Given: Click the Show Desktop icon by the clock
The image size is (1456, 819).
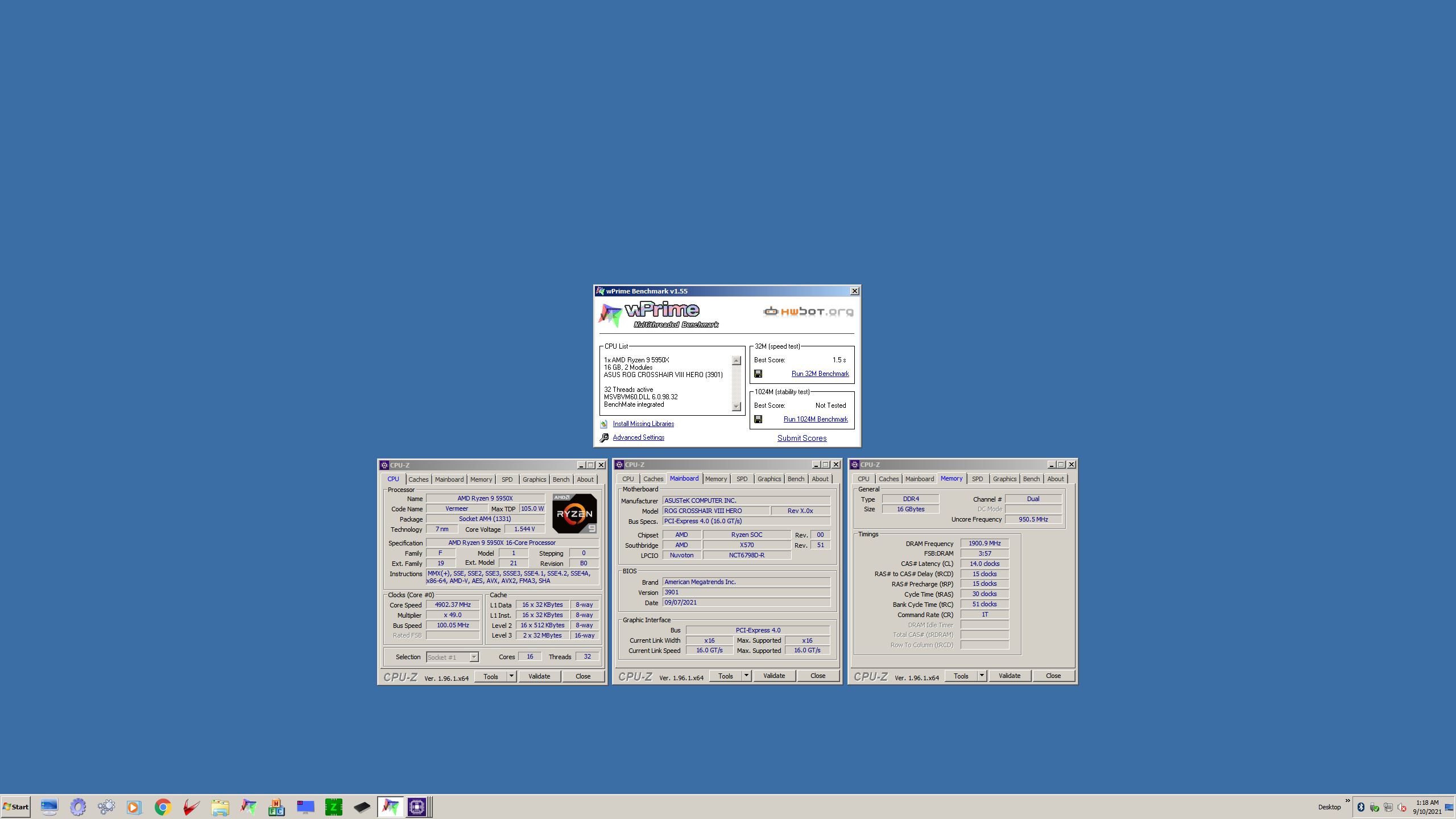Looking at the screenshot, I should click(1449, 808).
